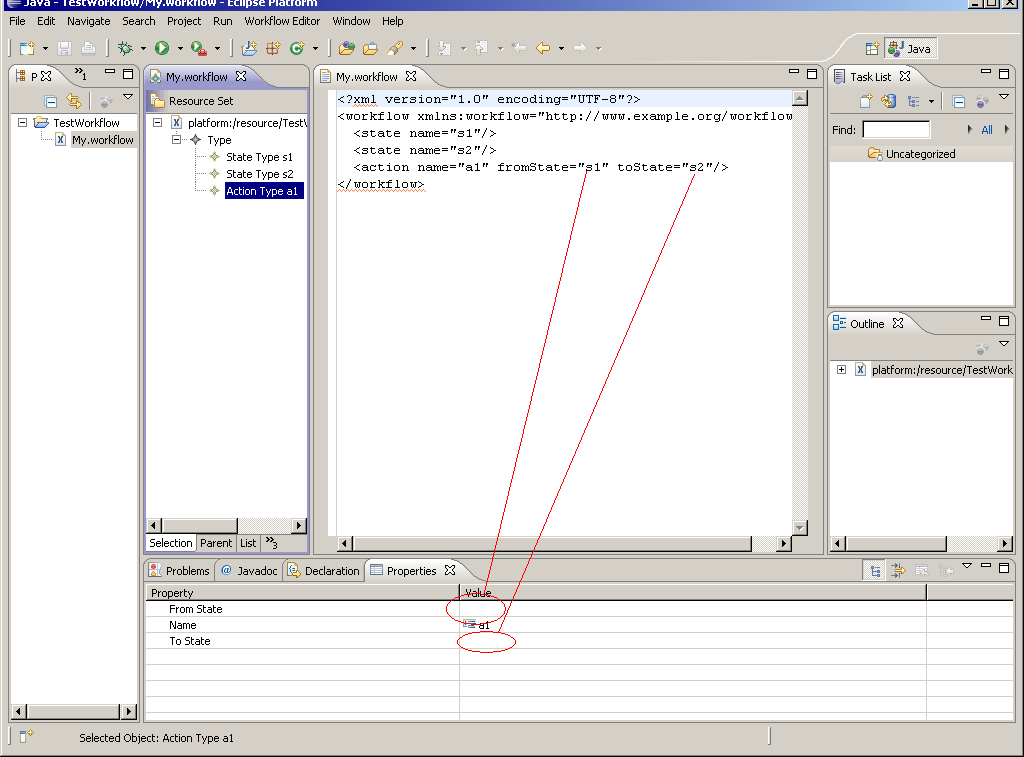The height and width of the screenshot is (757, 1024).
Task: Open the Workflow Editor menu
Action: tap(282, 21)
